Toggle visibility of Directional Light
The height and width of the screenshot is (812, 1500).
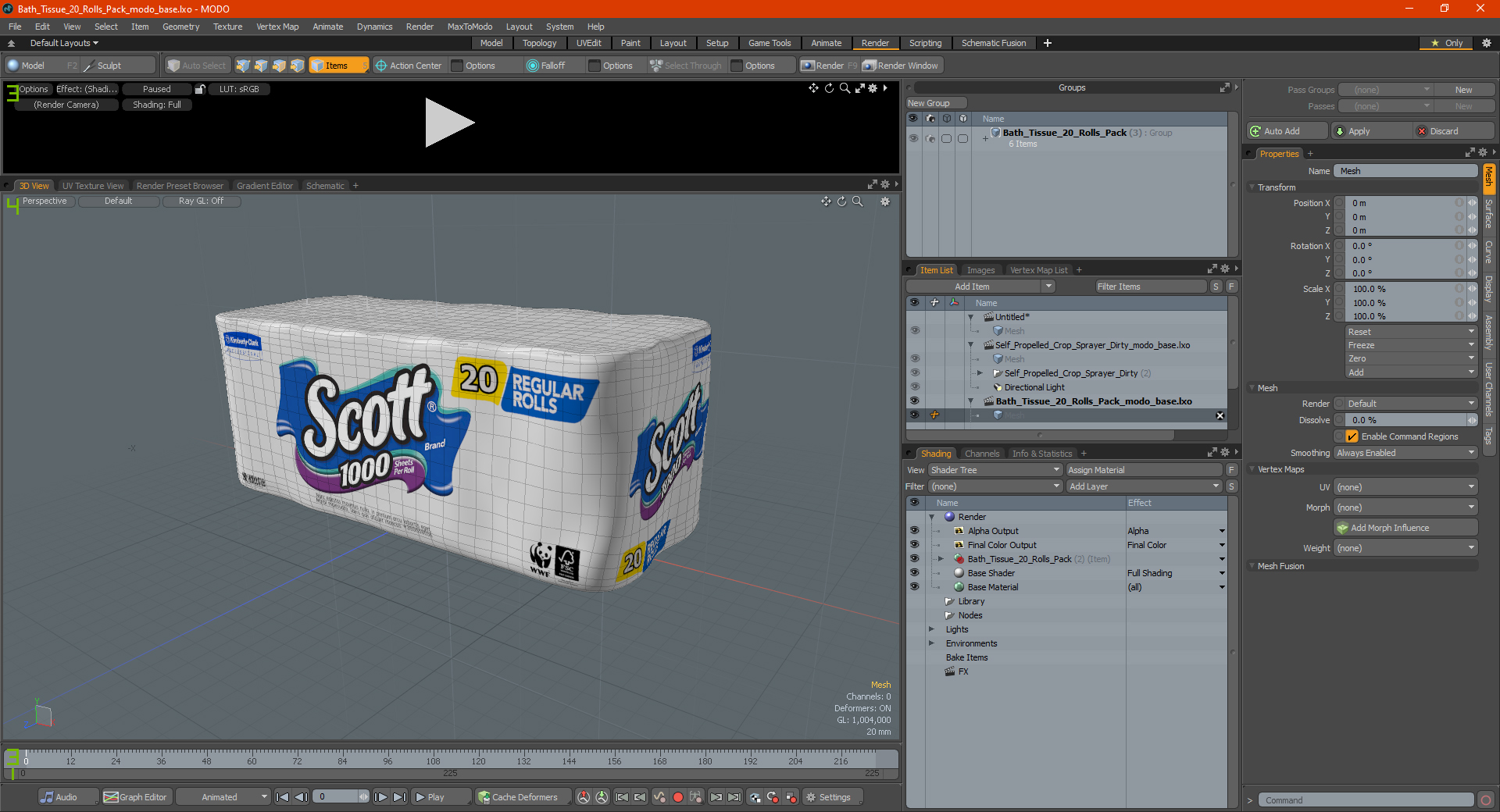(914, 387)
